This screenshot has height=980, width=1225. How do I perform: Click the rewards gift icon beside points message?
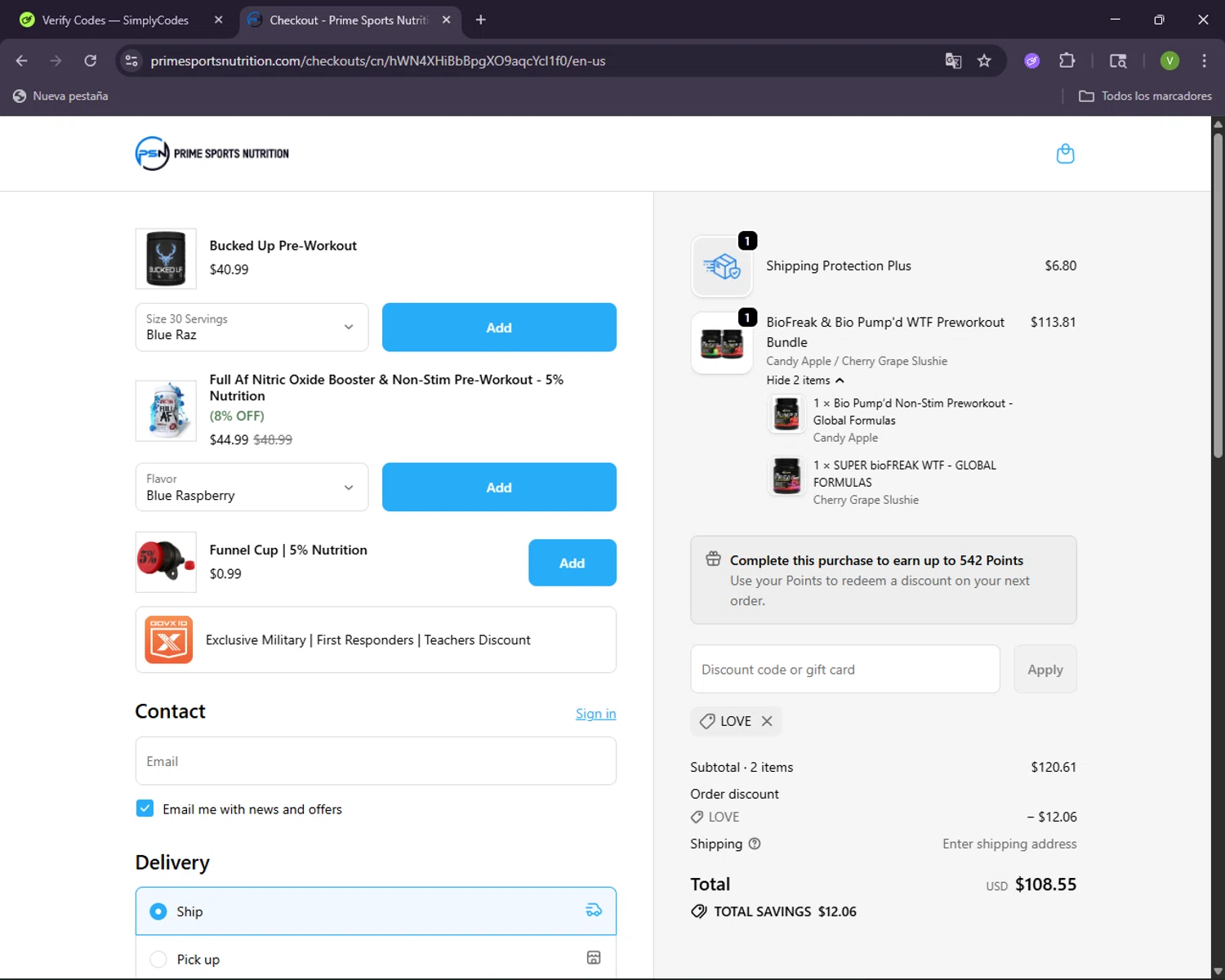pos(713,559)
